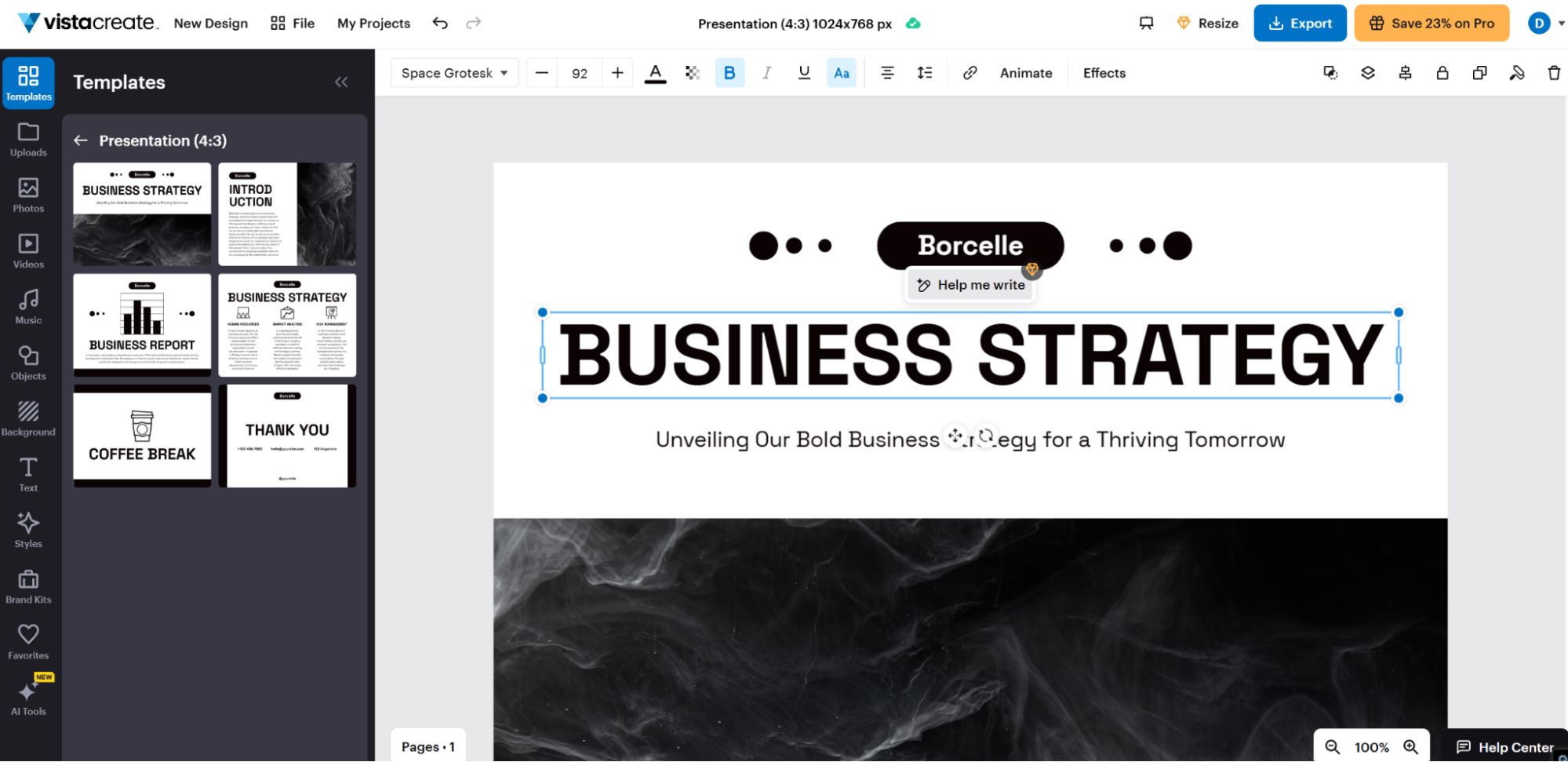Open the Space Grotesk font dropdown
This screenshot has width=1568, height=762.
click(x=454, y=73)
